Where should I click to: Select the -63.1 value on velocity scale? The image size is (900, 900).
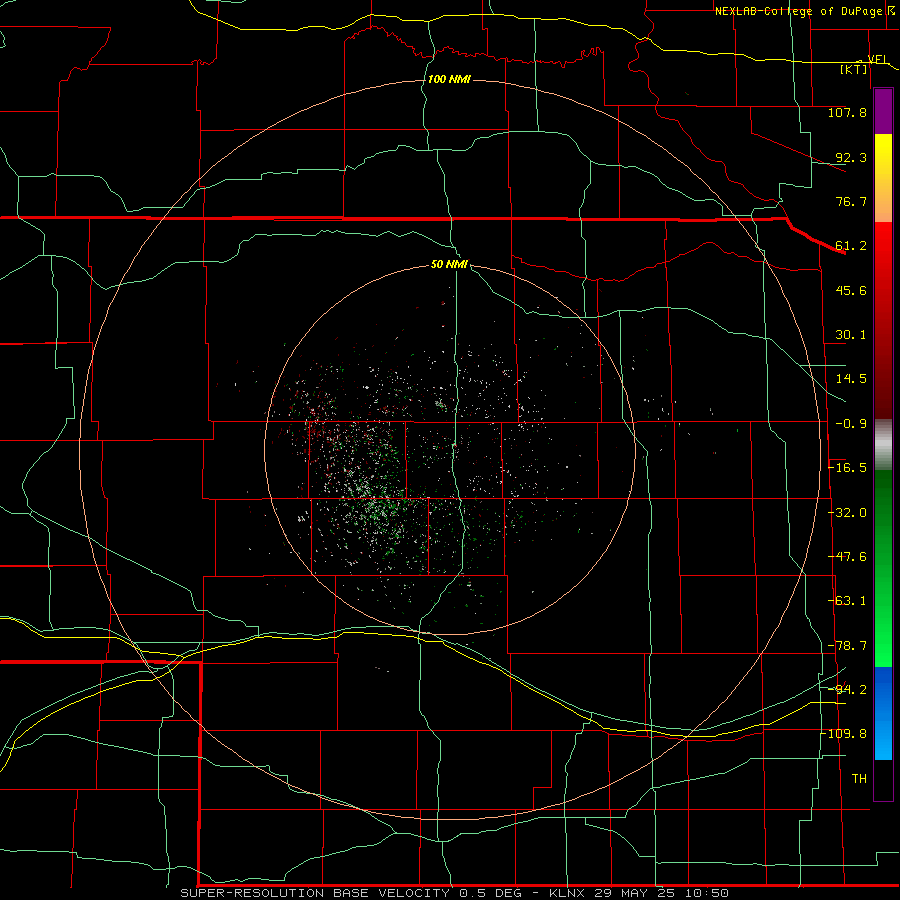coord(847,601)
